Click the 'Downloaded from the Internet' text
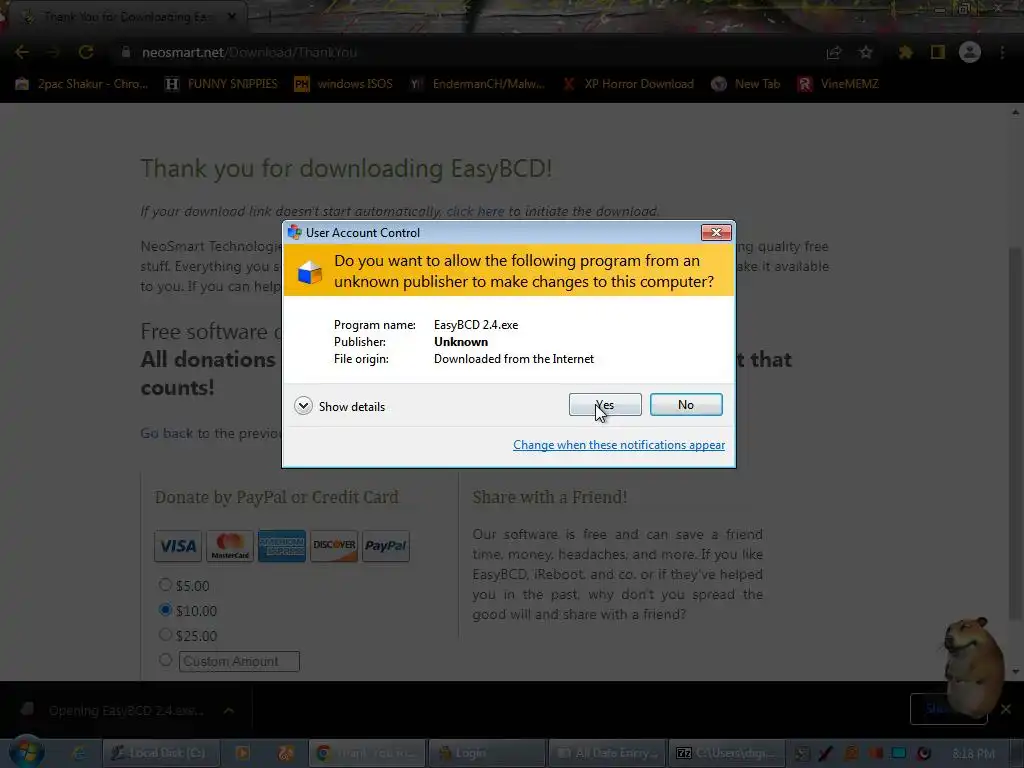This screenshot has height=768, width=1024. click(x=514, y=359)
